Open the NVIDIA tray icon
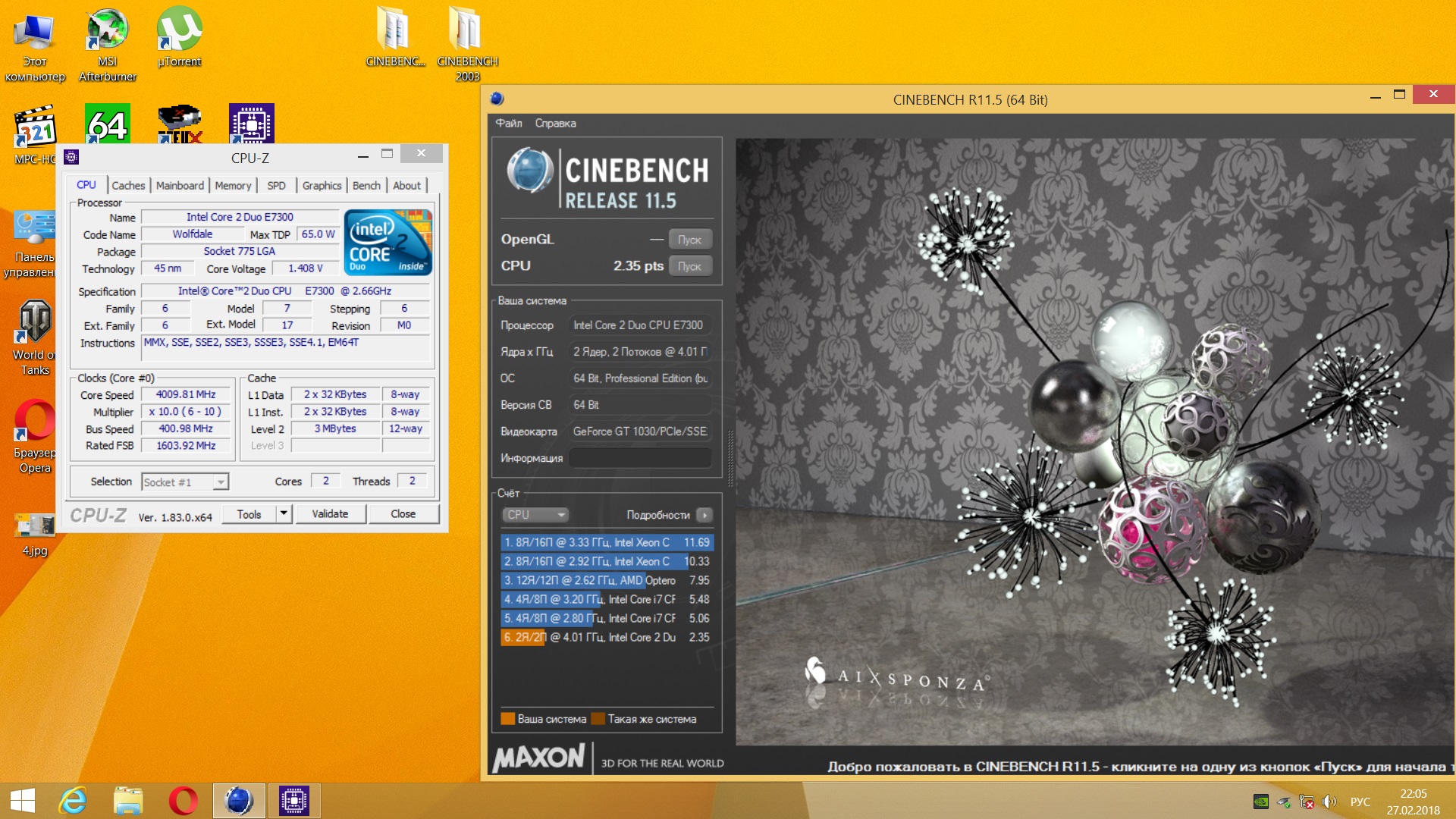The height and width of the screenshot is (819, 1456). click(1260, 802)
